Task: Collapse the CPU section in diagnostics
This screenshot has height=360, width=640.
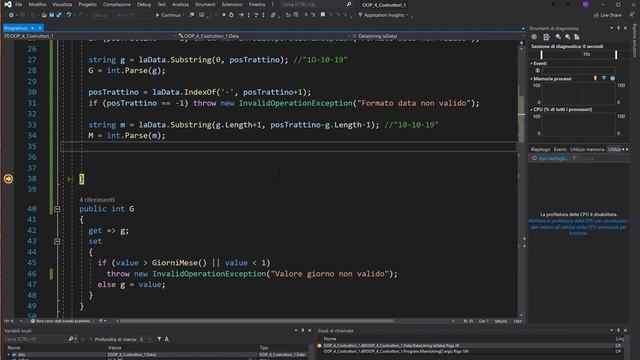Action: 531,109
